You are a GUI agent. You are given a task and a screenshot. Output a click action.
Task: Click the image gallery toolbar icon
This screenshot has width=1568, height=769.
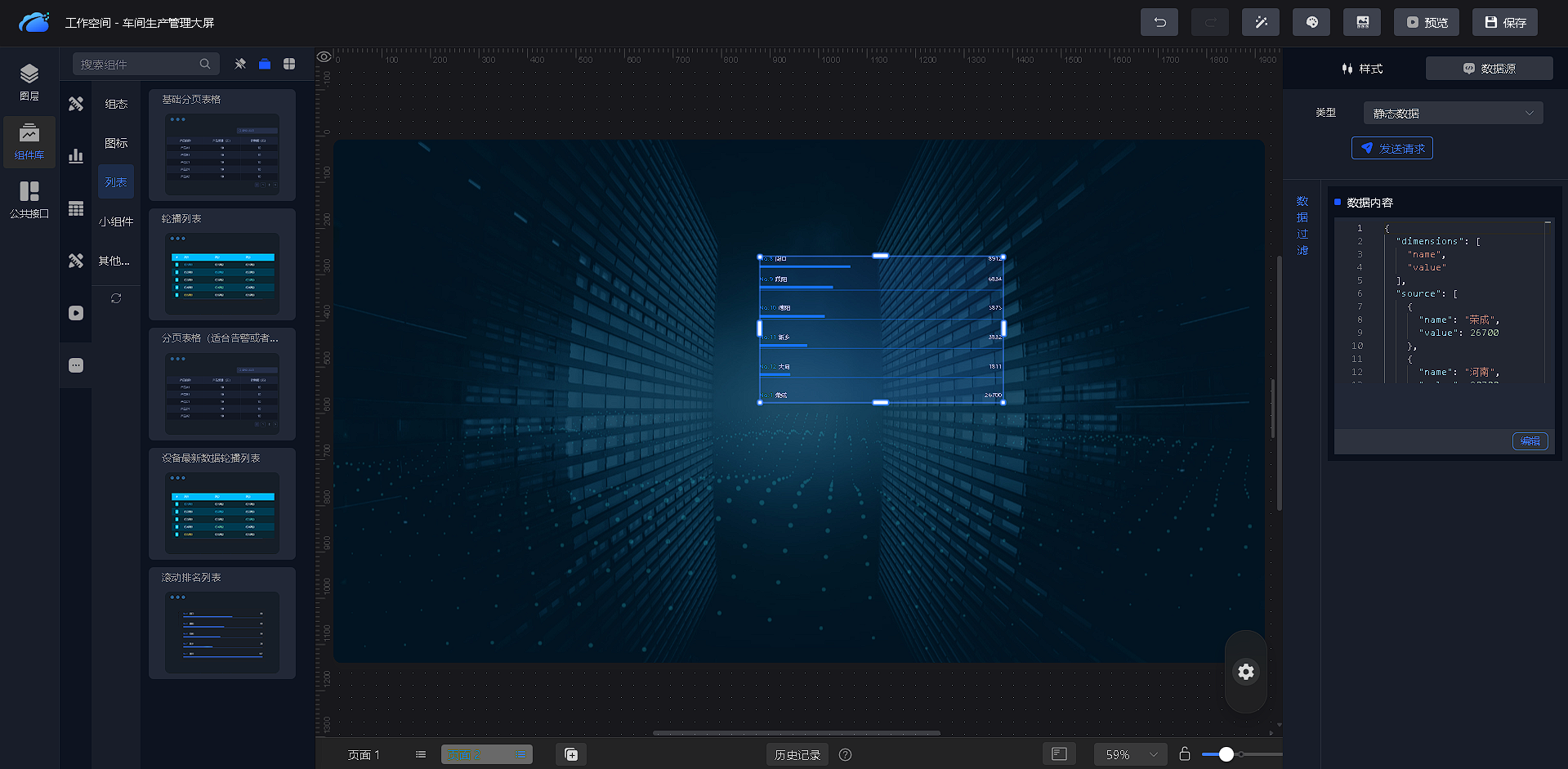click(1361, 22)
